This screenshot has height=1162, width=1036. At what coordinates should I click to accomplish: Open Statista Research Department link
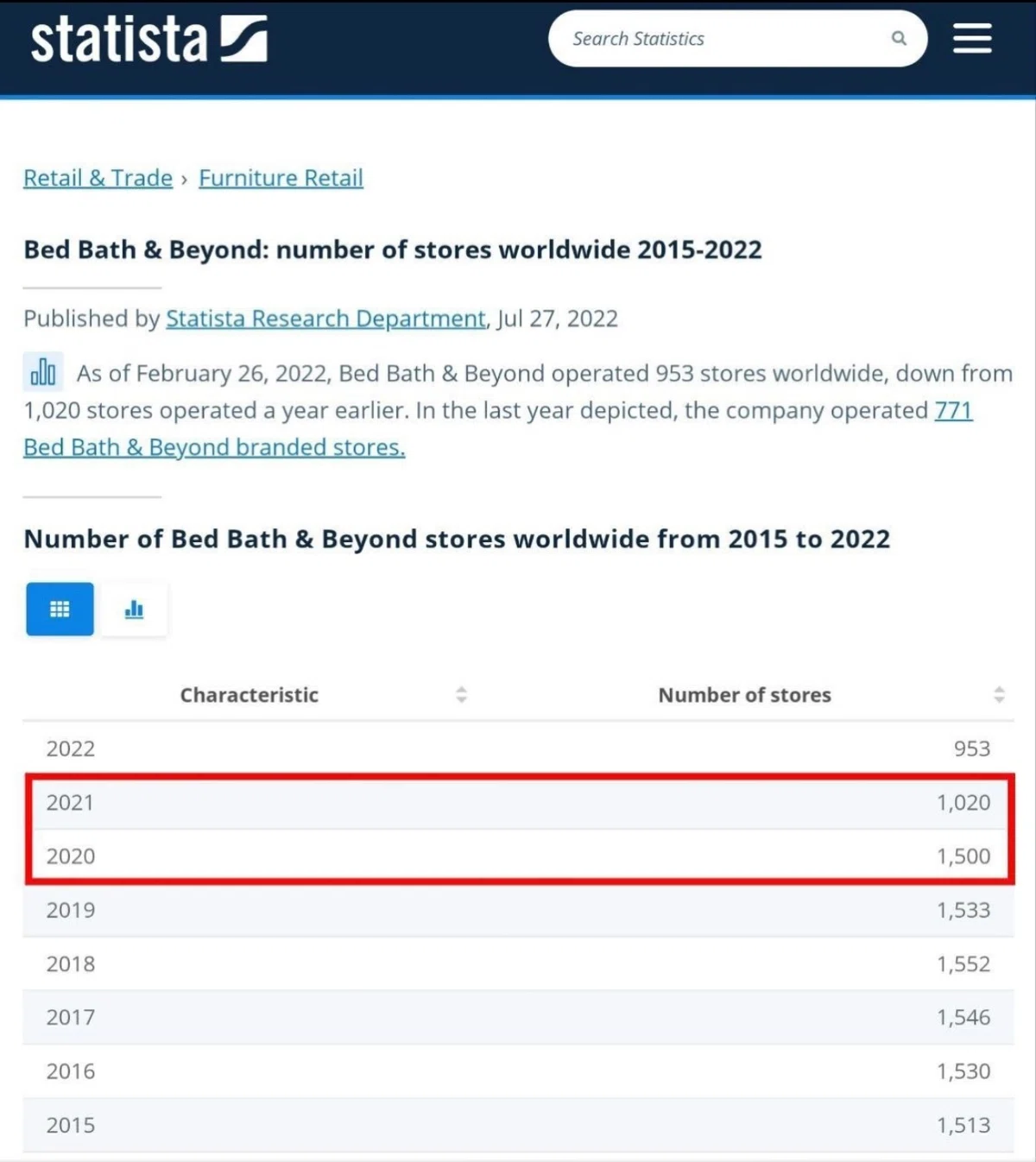326,319
